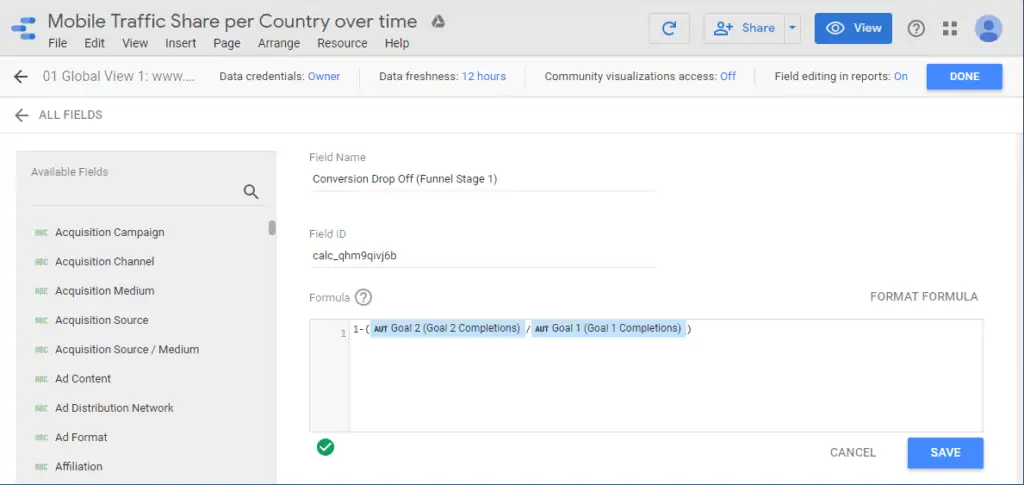This screenshot has height=485, width=1024.
Task: Click the green formula valid checkmark
Action: [325, 447]
